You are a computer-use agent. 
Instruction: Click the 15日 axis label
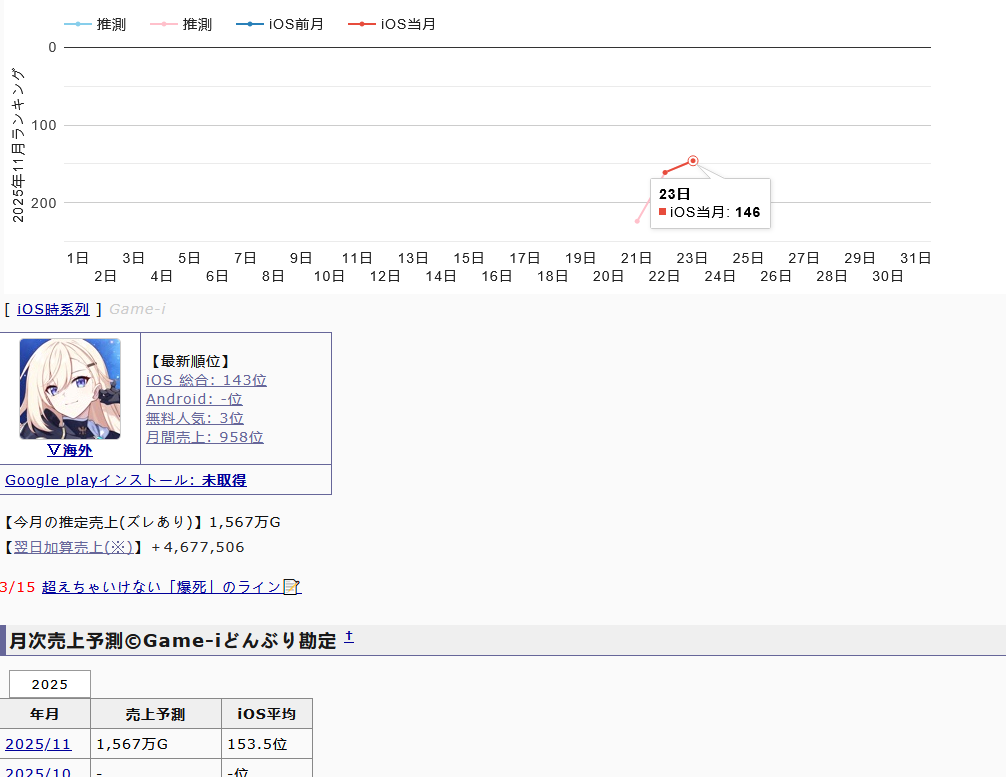(x=468, y=258)
